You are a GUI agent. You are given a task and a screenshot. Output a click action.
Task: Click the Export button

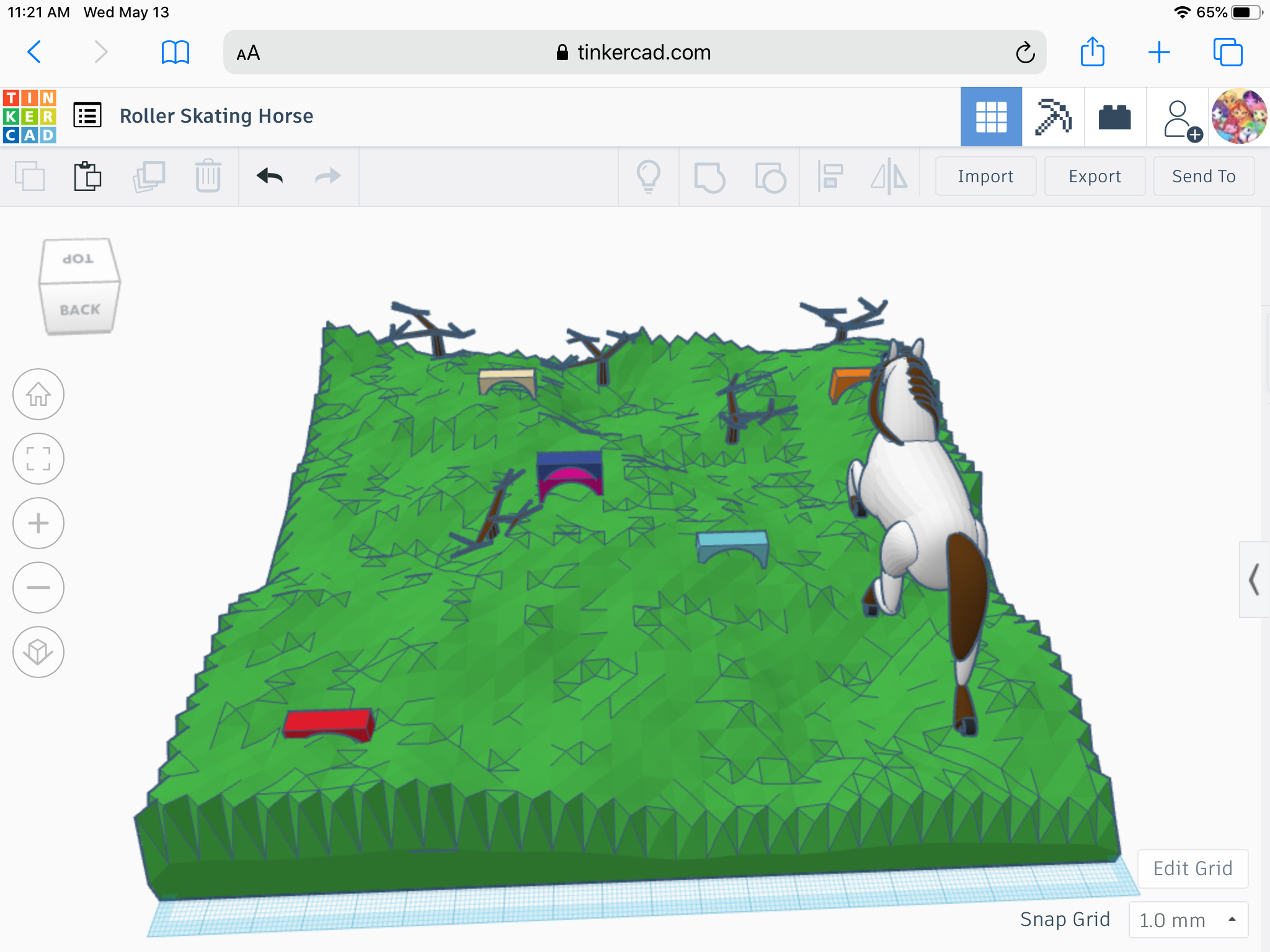pyautogui.click(x=1095, y=177)
